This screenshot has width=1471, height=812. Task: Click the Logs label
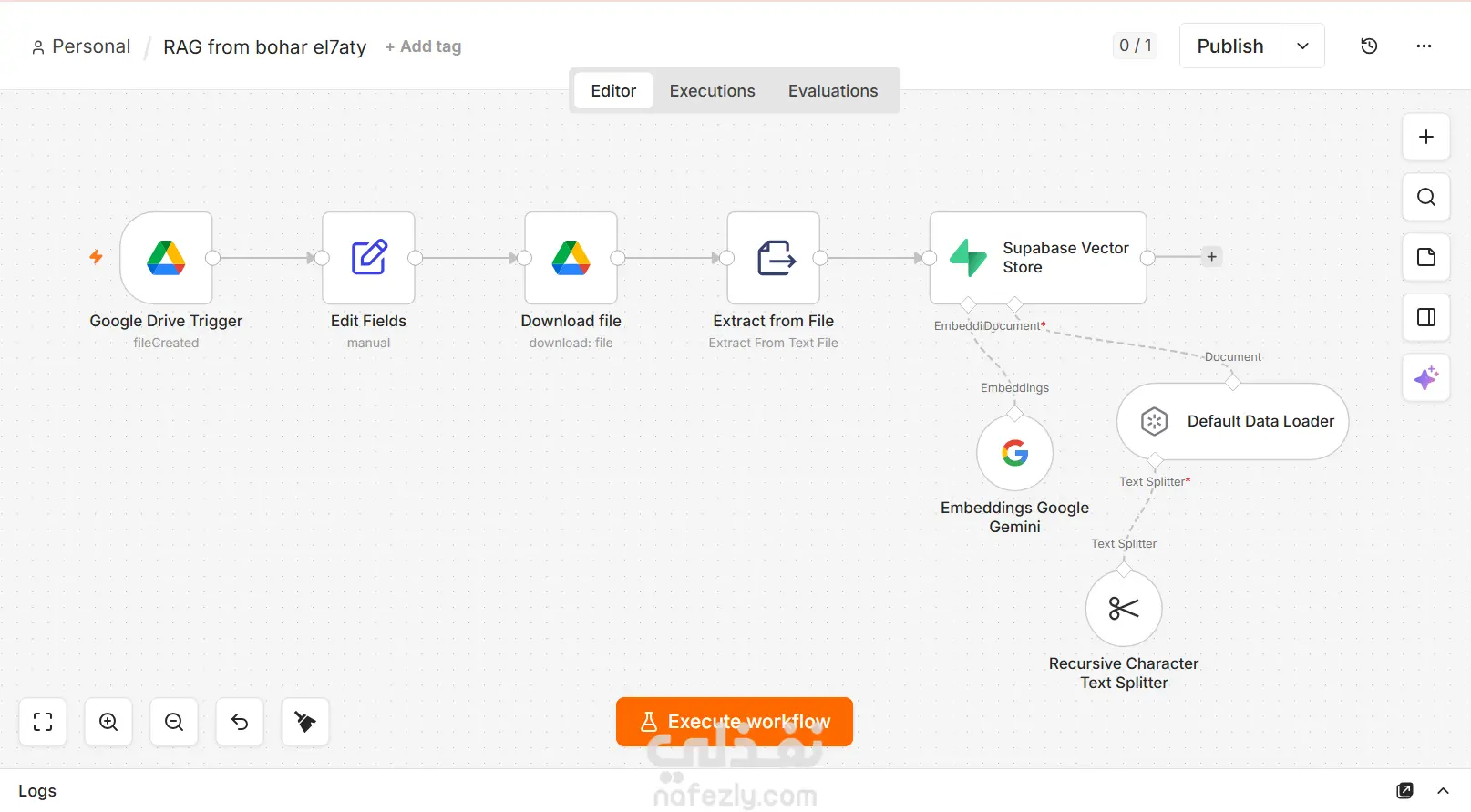coord(37,791)
